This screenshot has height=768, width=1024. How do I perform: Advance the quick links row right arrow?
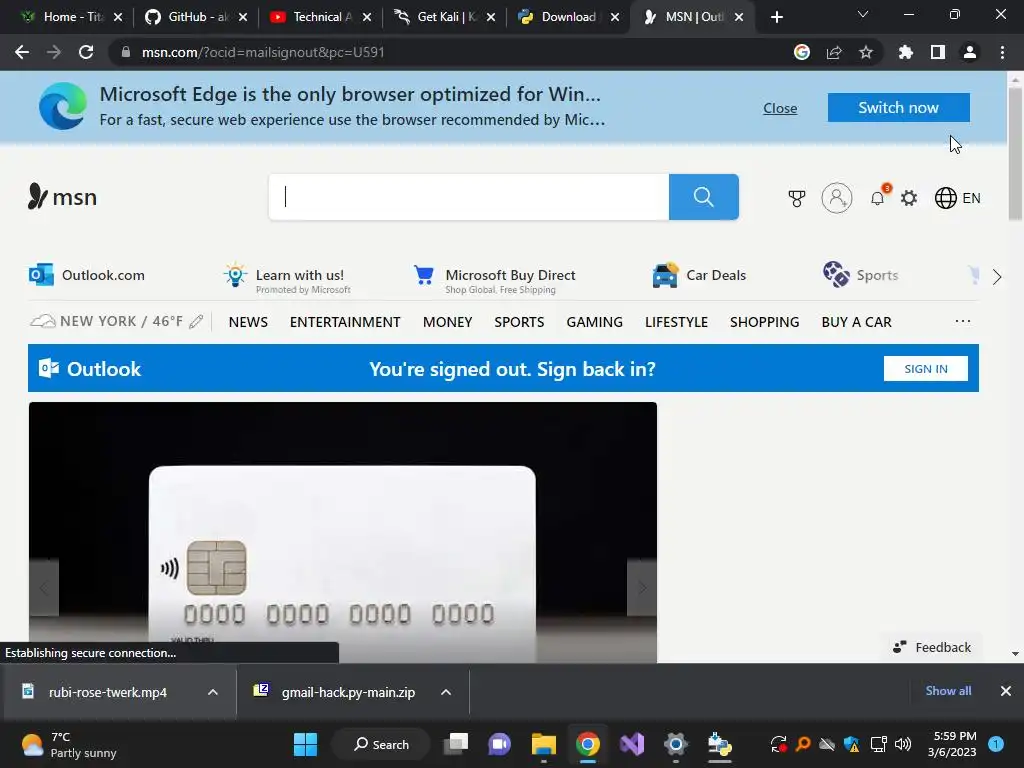click(997, 277)
